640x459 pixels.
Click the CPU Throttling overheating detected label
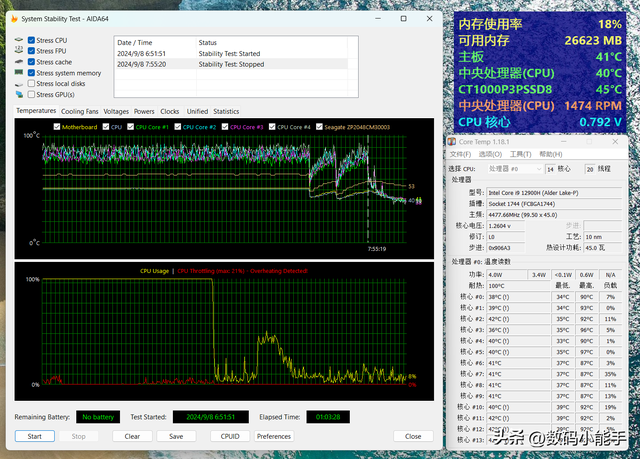tap(242, 271)
